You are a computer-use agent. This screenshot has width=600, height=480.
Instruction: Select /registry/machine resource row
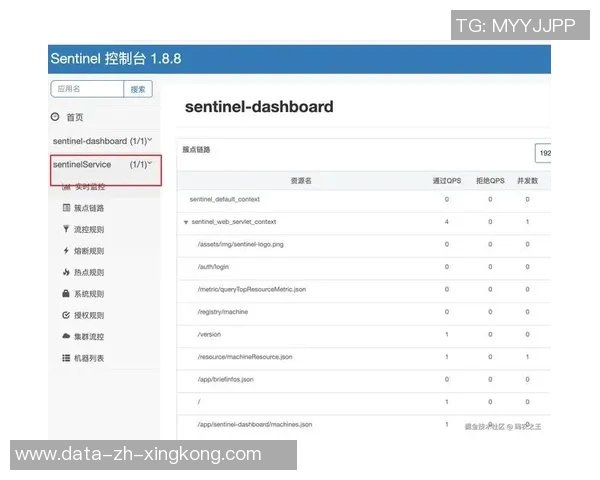(364, 312)
